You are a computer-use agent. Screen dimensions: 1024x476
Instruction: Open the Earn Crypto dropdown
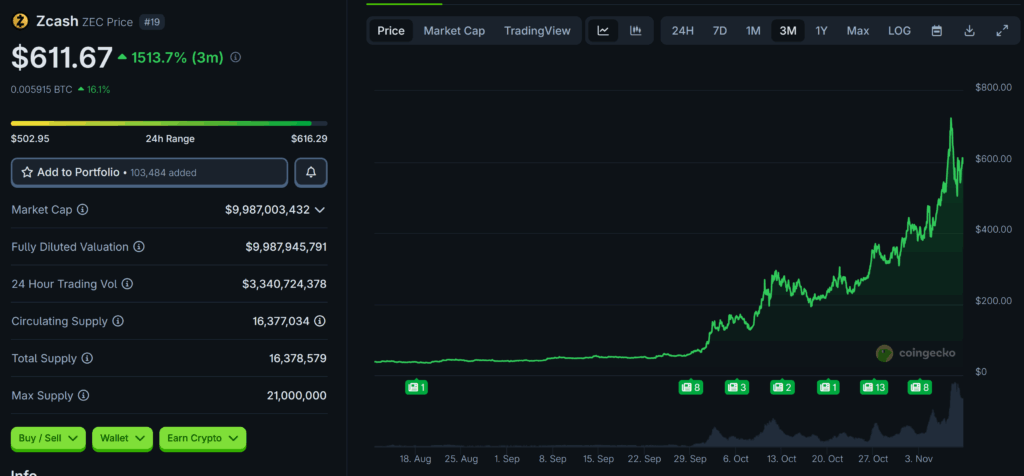202,438
